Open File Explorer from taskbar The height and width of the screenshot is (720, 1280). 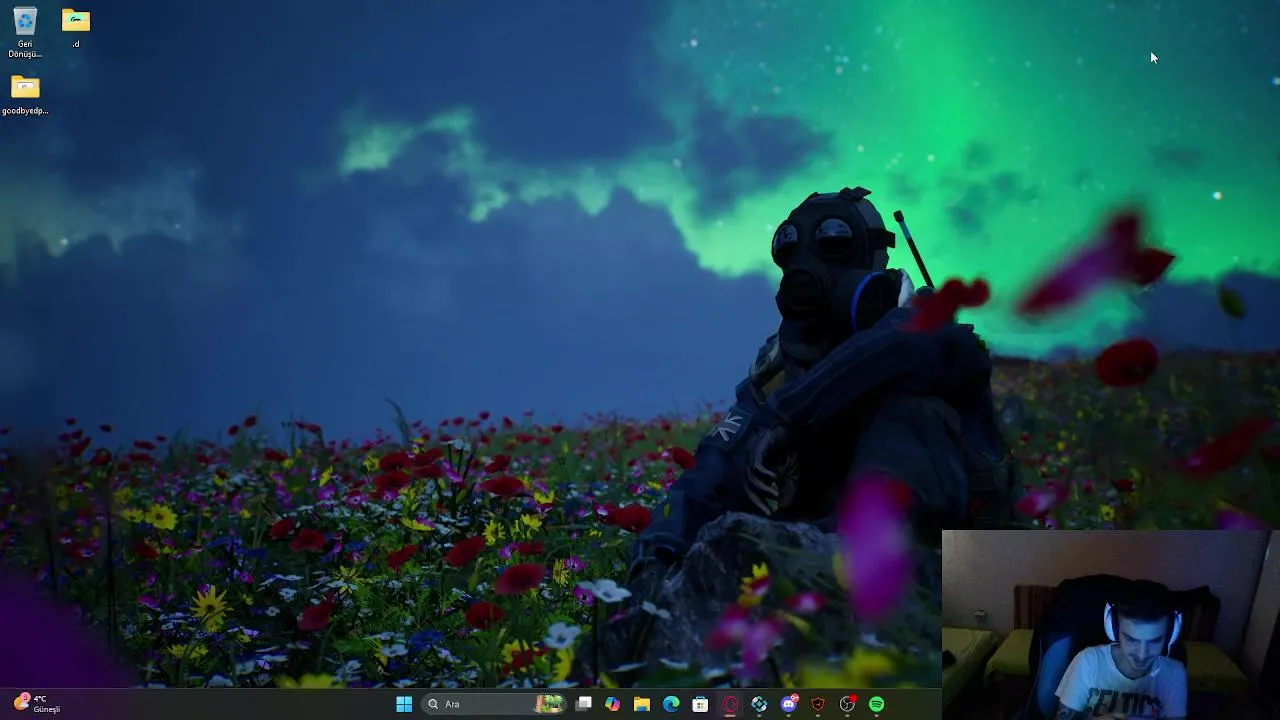coord(642,704)
